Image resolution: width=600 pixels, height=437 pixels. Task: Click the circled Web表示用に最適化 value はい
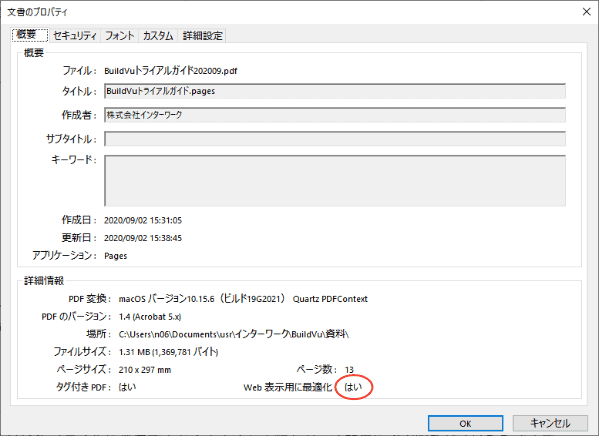coord(353,387)
